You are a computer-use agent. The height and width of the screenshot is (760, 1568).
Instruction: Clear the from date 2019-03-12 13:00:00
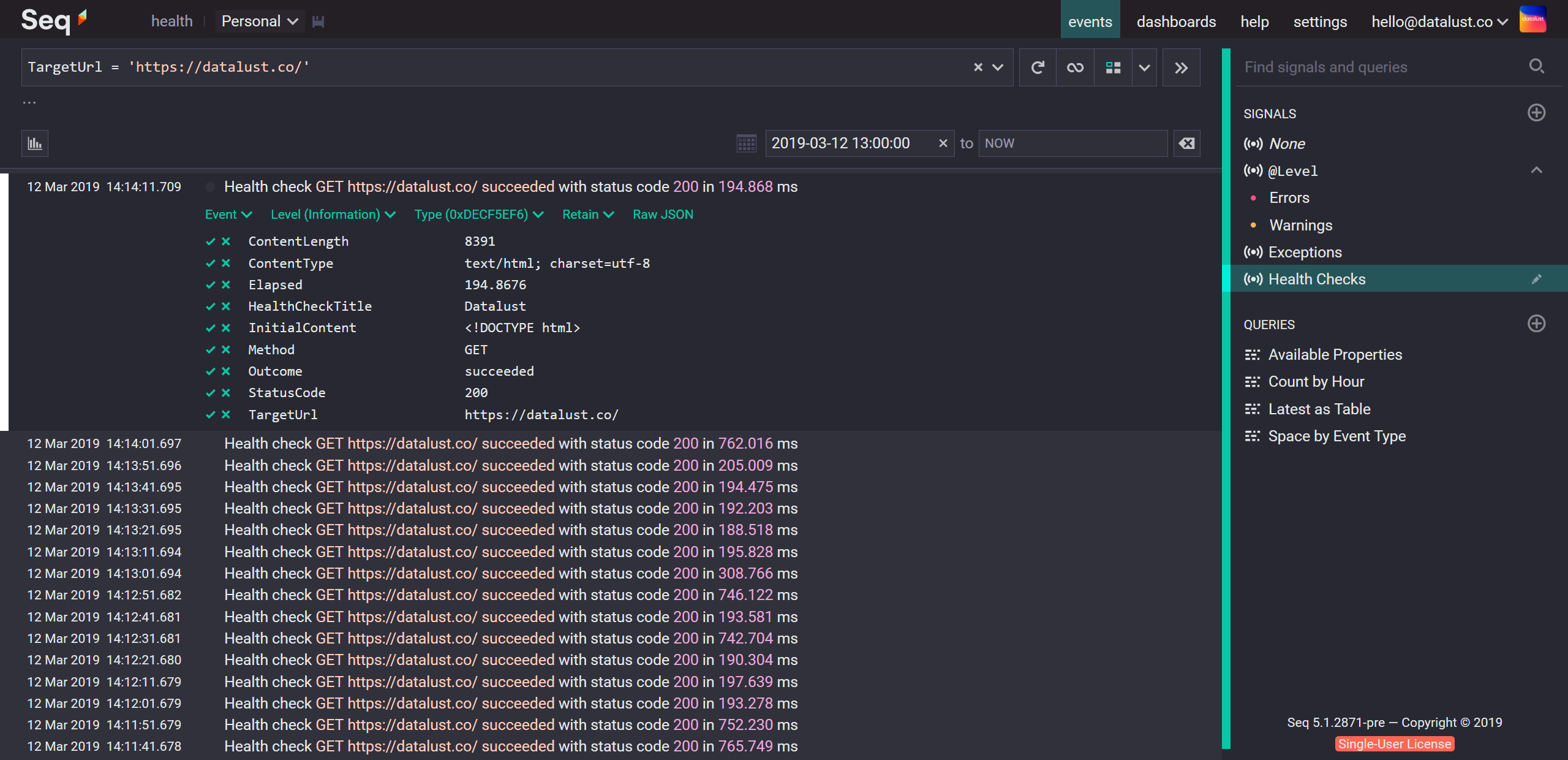[943, 143]
